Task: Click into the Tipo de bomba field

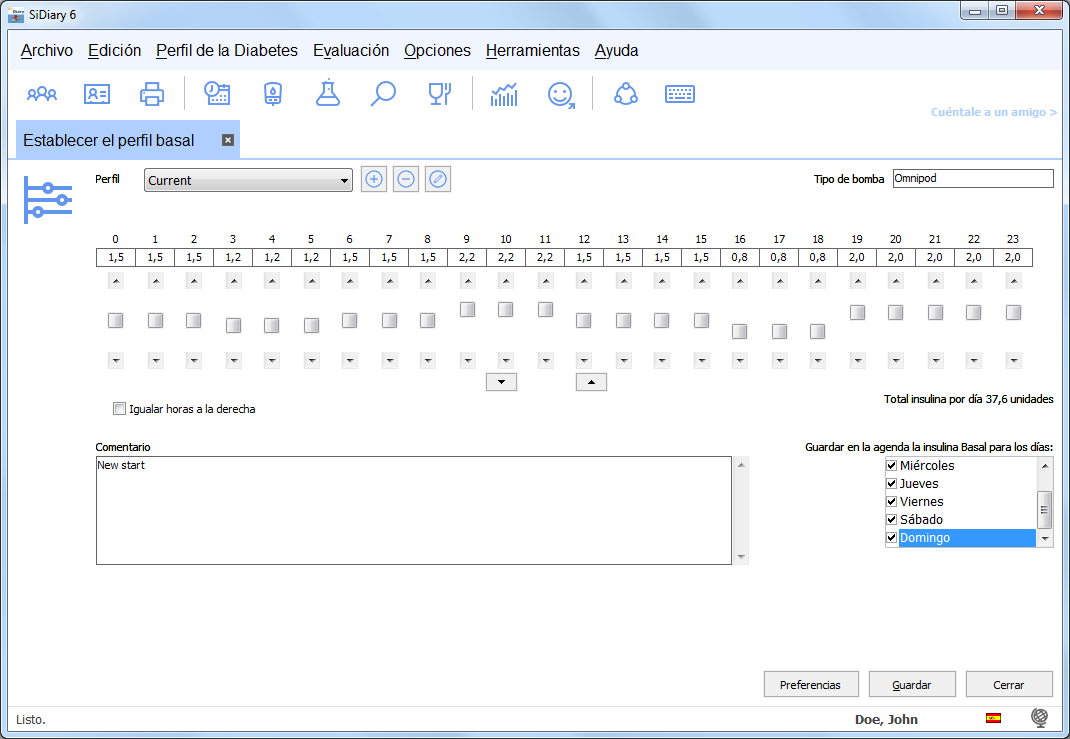Action: (972, 179)
